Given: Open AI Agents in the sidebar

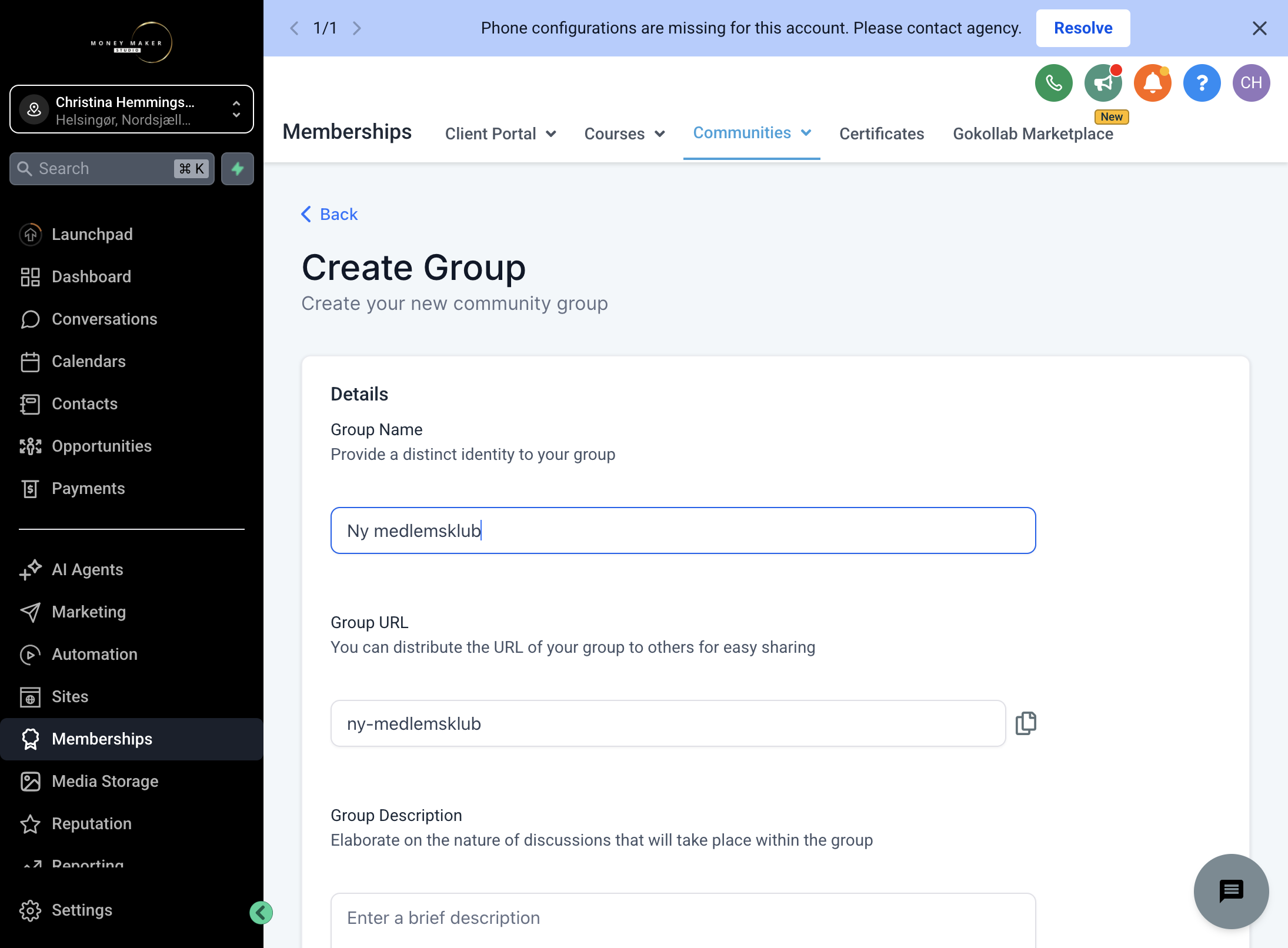Looking at the screenshot, I should tap(132, 569).
